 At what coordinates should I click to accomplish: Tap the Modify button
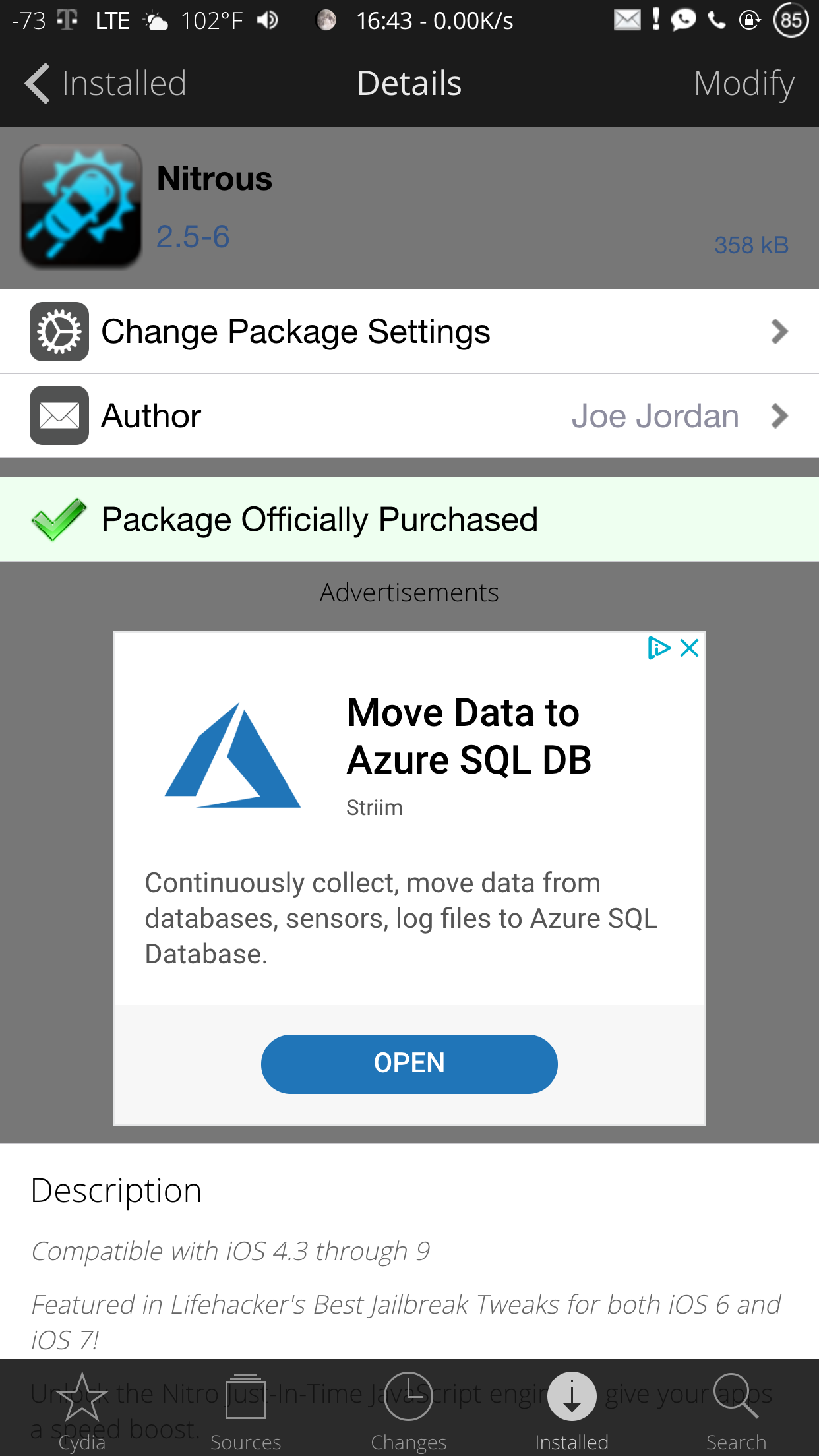[744, 84]
